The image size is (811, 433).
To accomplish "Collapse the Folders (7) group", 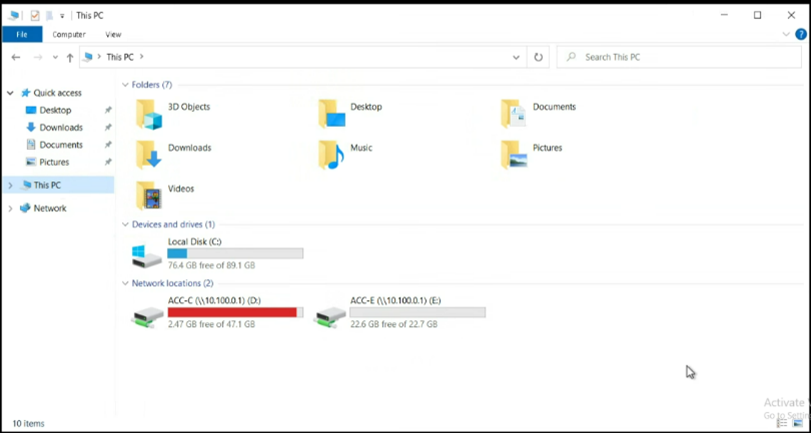I will (x=125, y=85).
